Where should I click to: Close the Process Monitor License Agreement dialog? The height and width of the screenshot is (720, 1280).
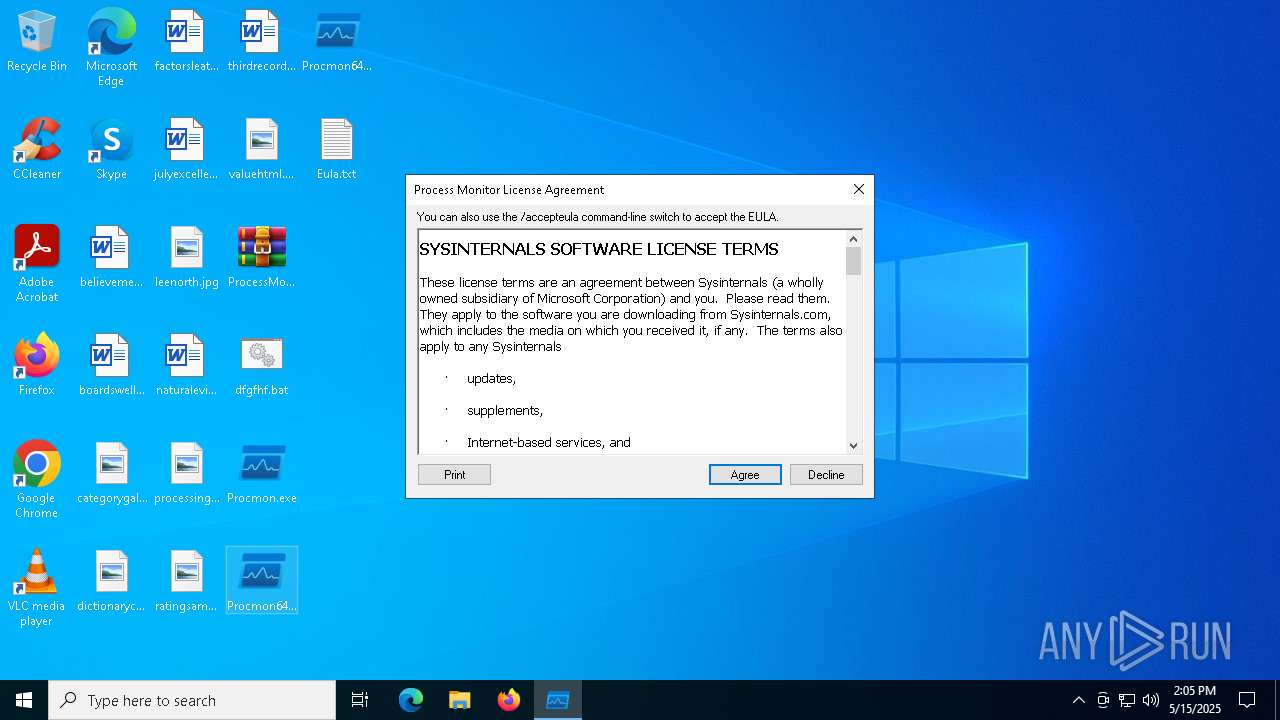858,189
